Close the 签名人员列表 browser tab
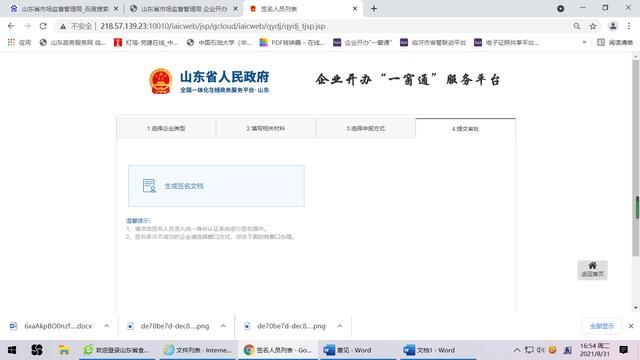Viewport: 640px width, 360px height. click(x=355, y=9)
